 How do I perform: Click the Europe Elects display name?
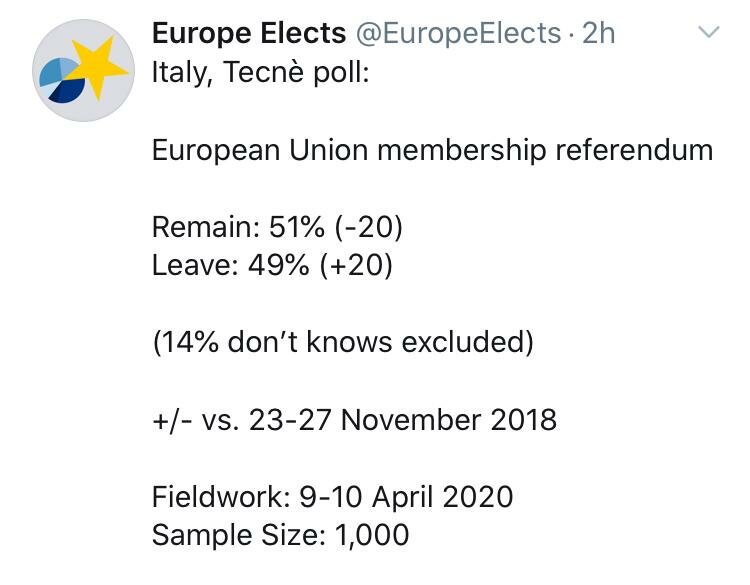tap(248, 33)
